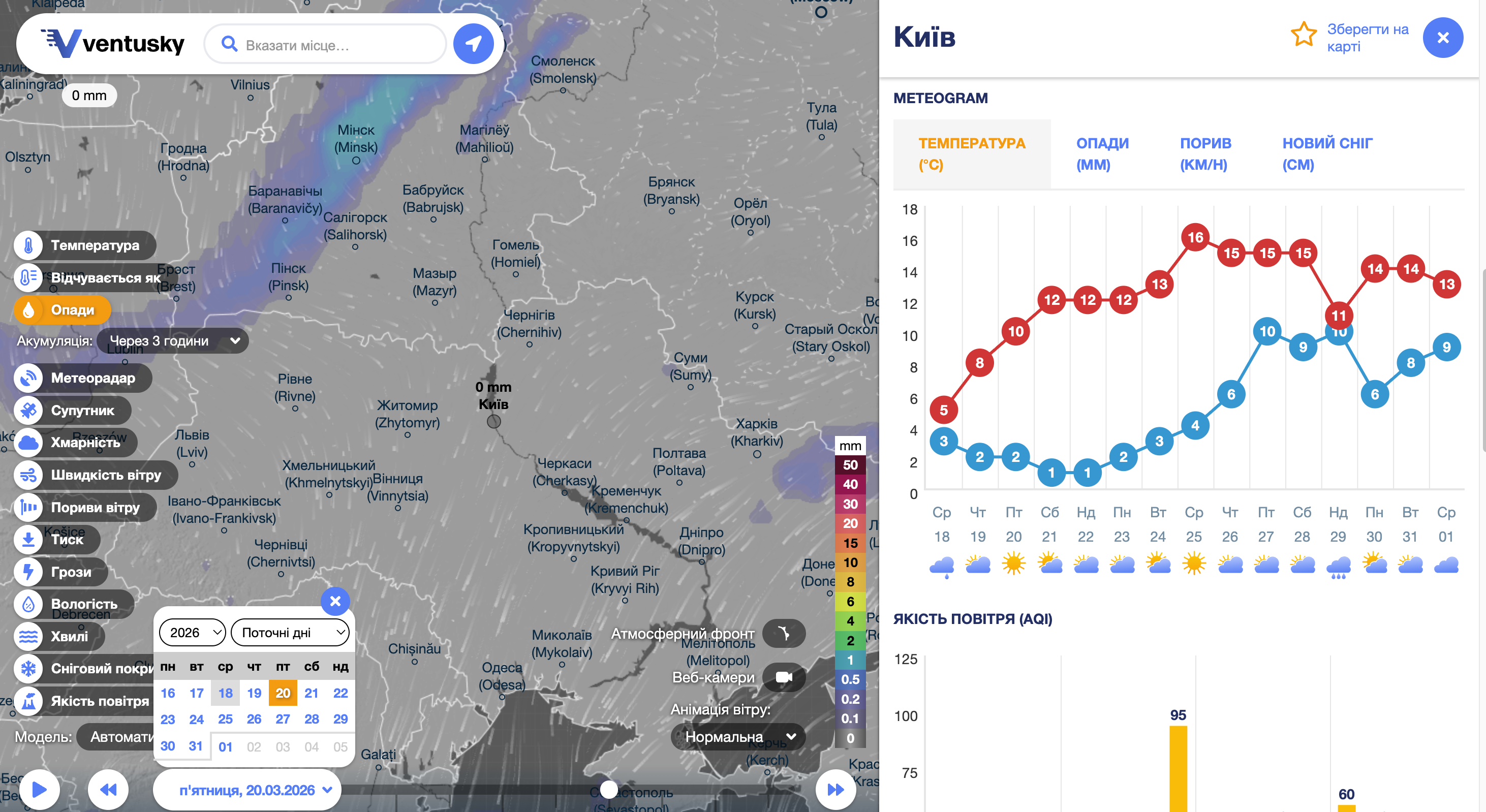Expand the 2026 year selector
The image size is (1486, 812).
pyautogui.click(x=192, y=633)
